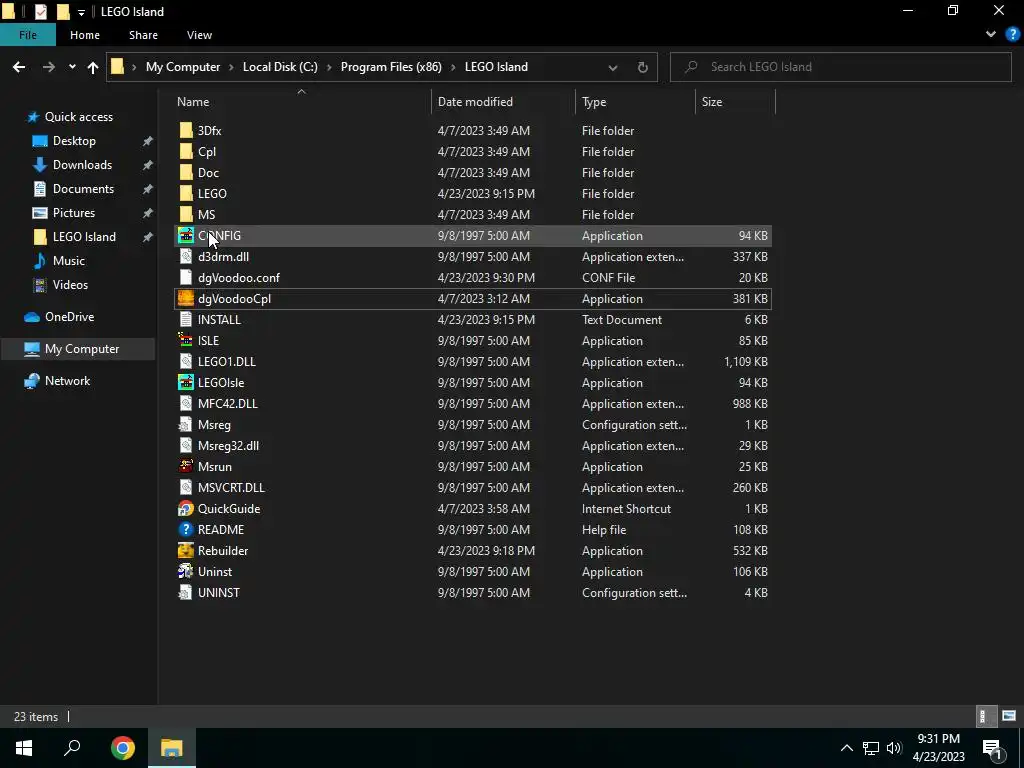Image resolution: width=1024 pixels, height=768 pixels.
Task: Open Documents in quick access
Action: pos(83,189)
